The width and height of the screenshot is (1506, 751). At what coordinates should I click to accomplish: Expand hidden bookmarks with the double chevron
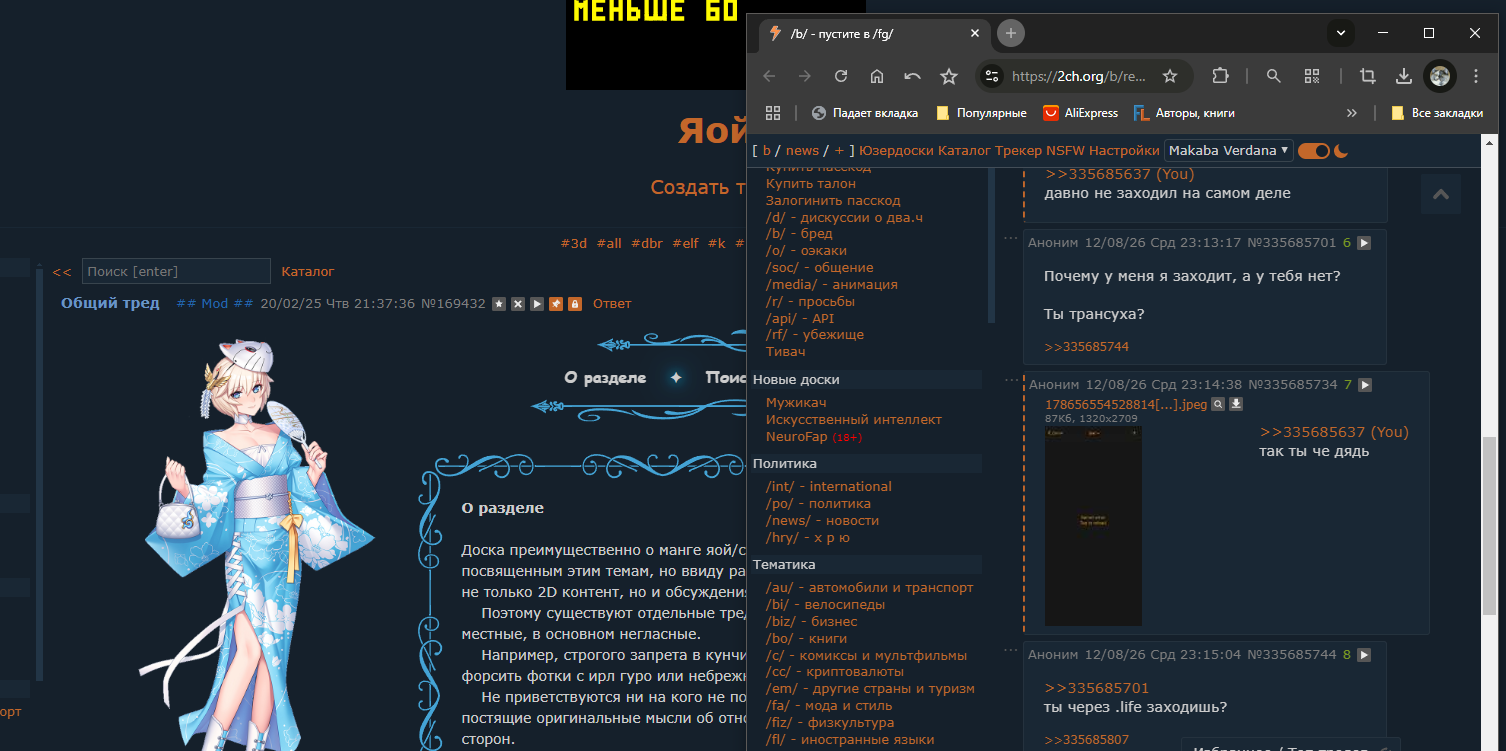pos(1352,113)
